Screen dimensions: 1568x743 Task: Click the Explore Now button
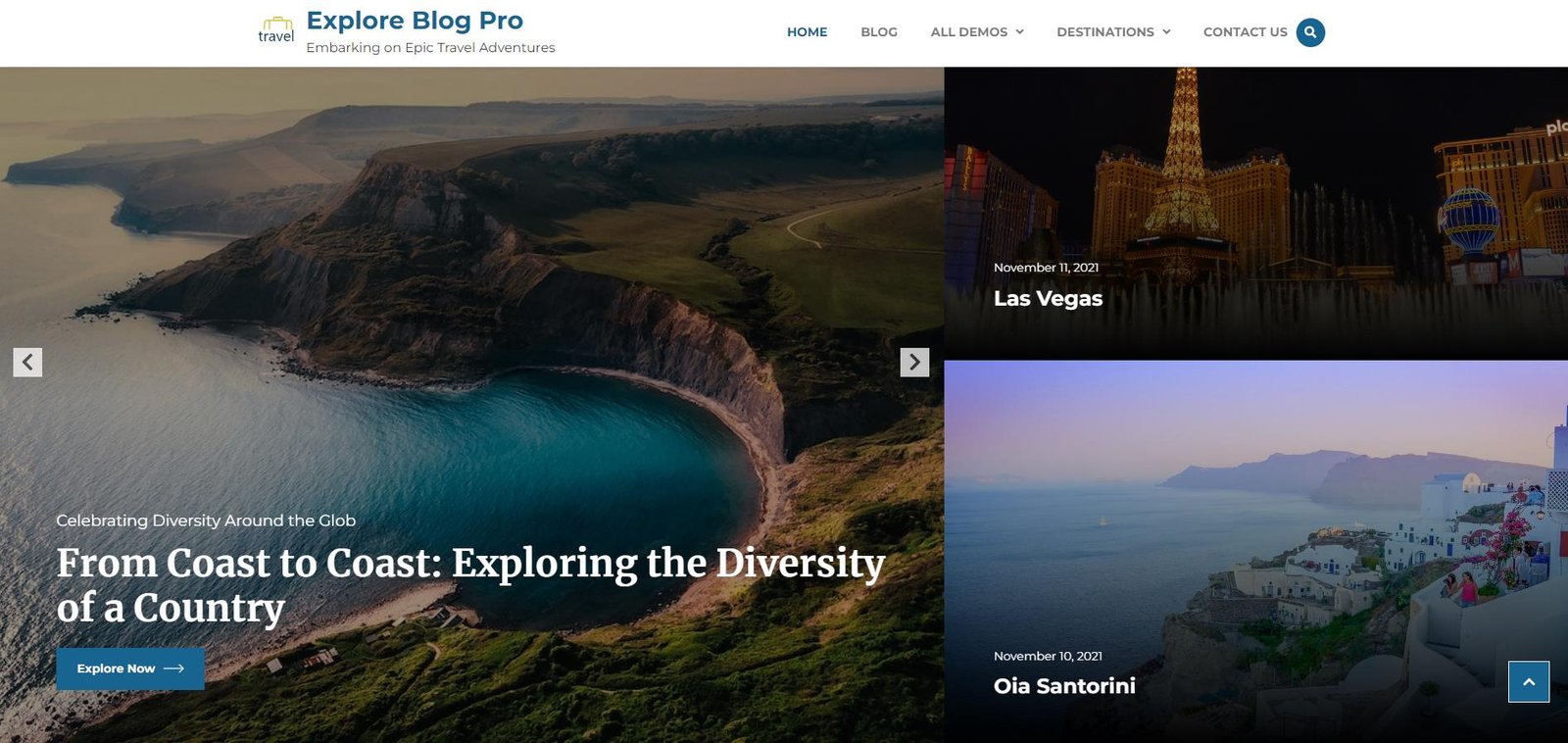(130, 669)
